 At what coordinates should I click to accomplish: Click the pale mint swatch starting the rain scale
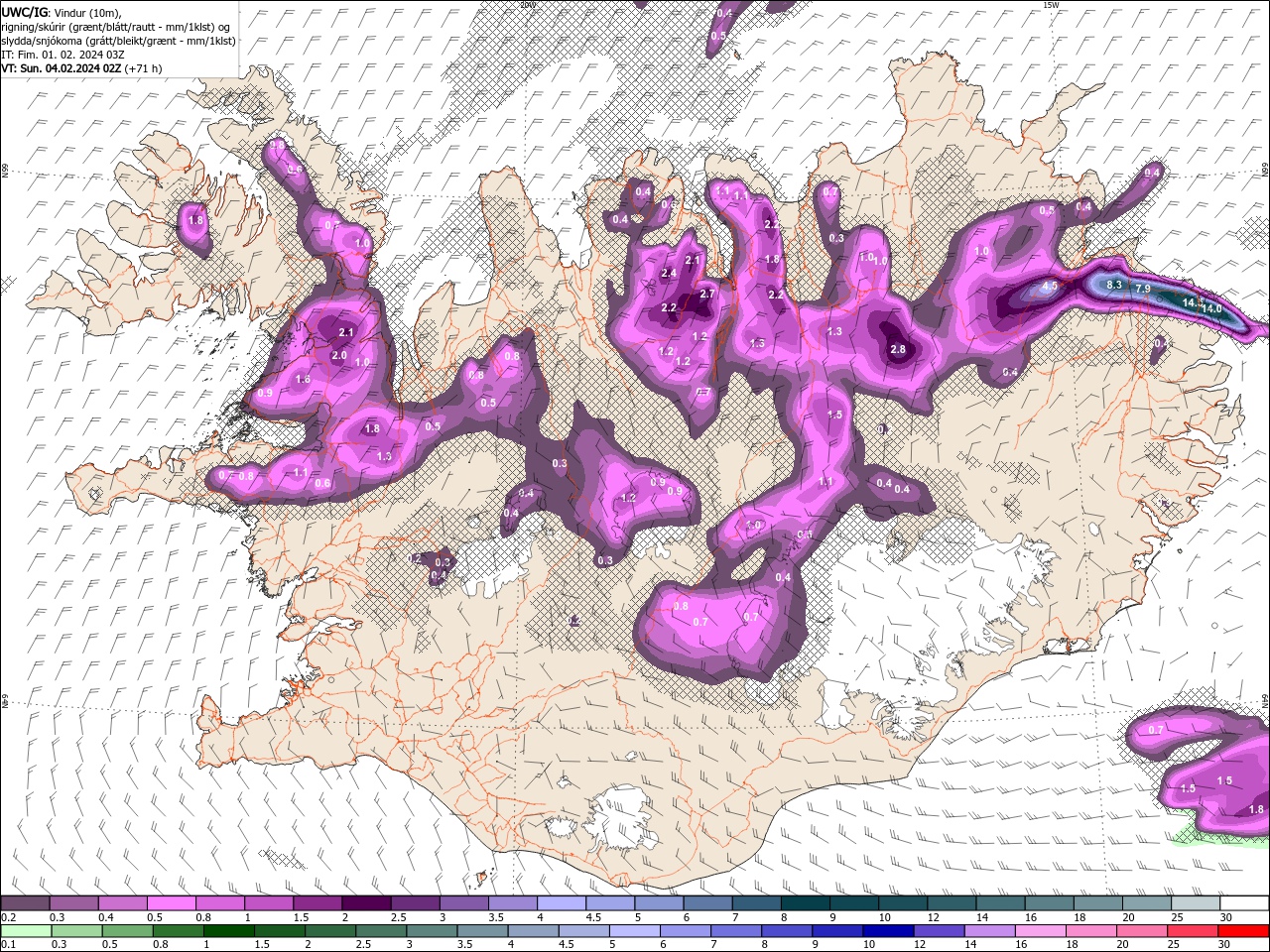[x=25, y=931]
